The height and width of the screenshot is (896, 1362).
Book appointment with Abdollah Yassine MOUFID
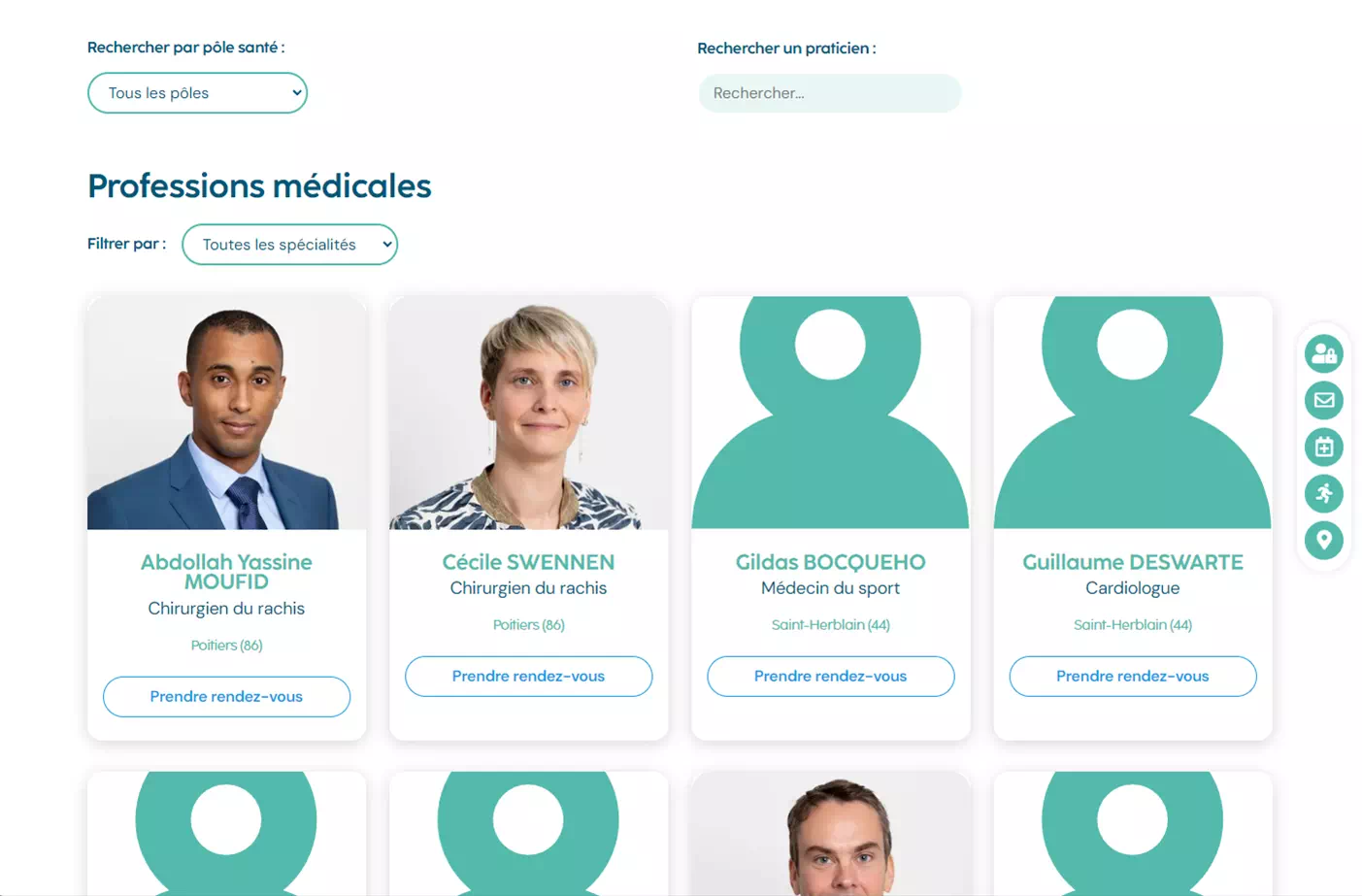click(x=226, y=697)
